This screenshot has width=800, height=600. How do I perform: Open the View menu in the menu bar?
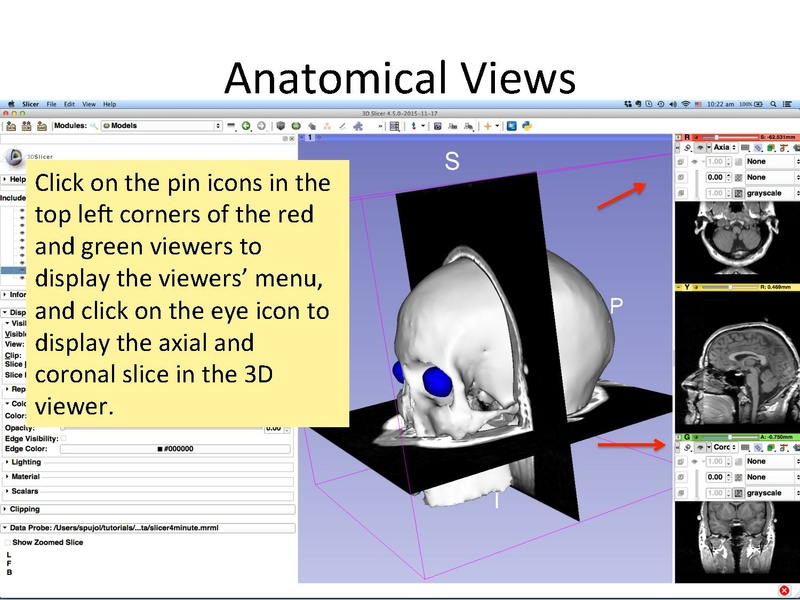tap(88, 104)
